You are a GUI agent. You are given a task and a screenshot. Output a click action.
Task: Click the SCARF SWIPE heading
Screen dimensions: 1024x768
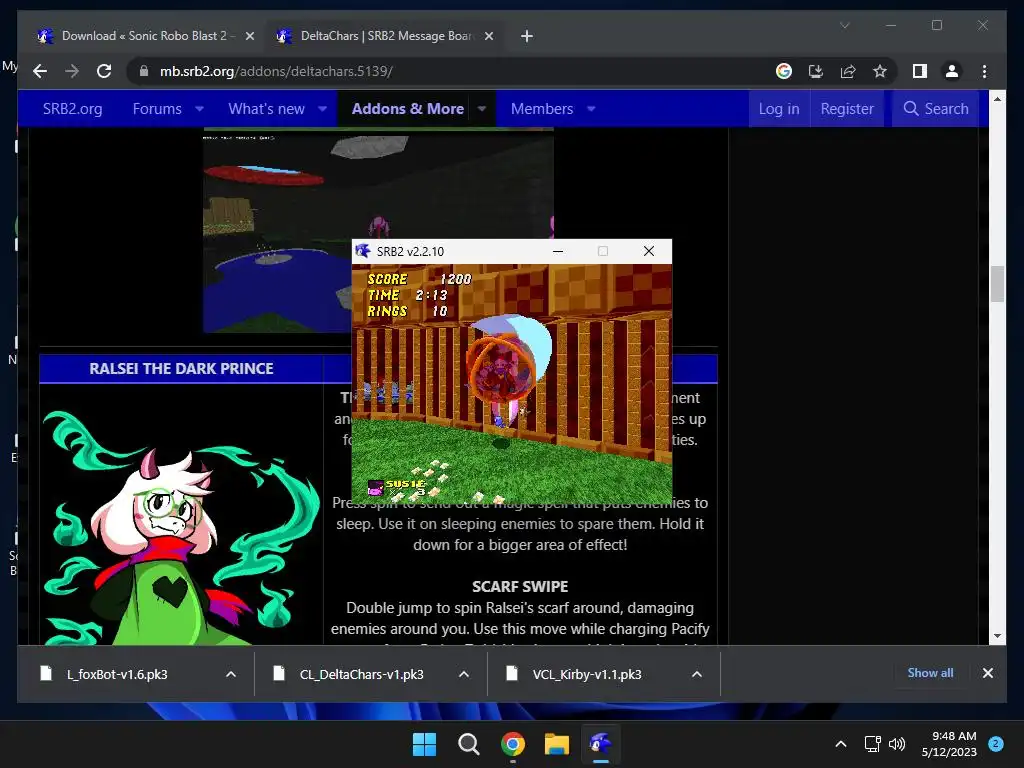[x=520, y=586]
